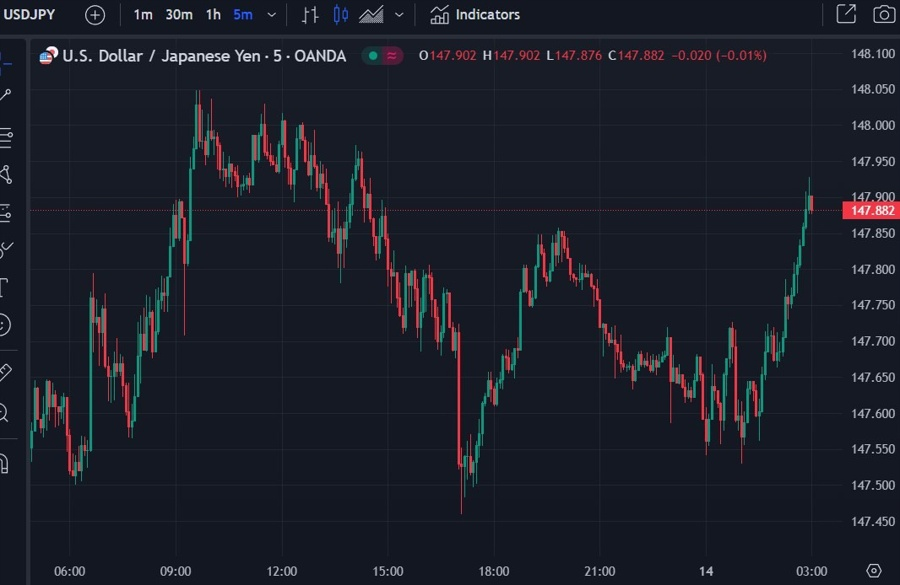Click the pink data mode indicator
Screen dimensions: 900x585
coord(392,56)
